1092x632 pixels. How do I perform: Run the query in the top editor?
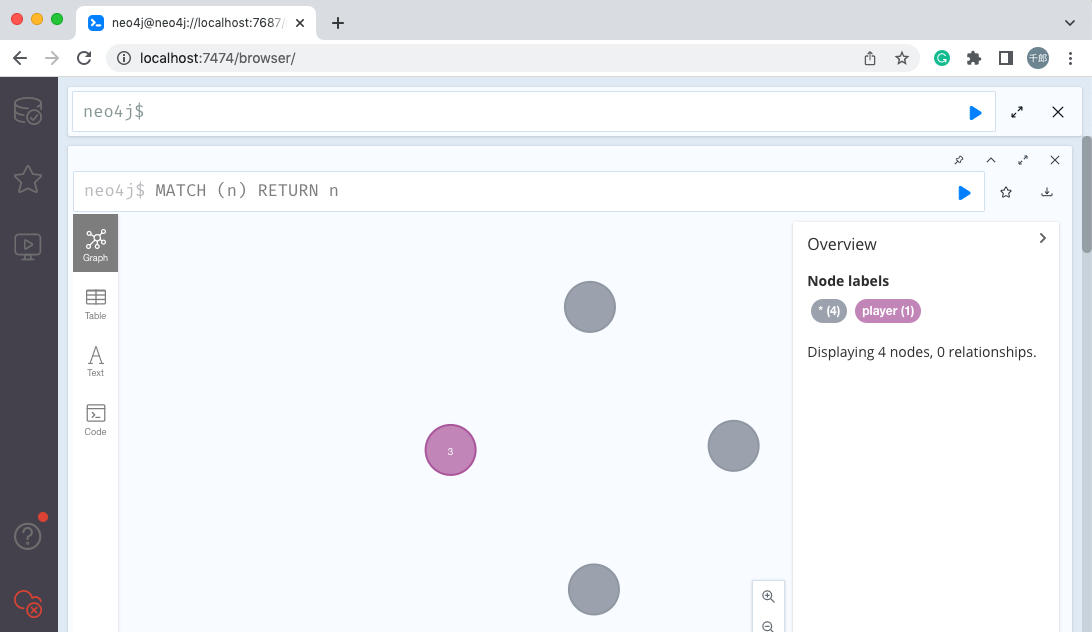point(975,112)
